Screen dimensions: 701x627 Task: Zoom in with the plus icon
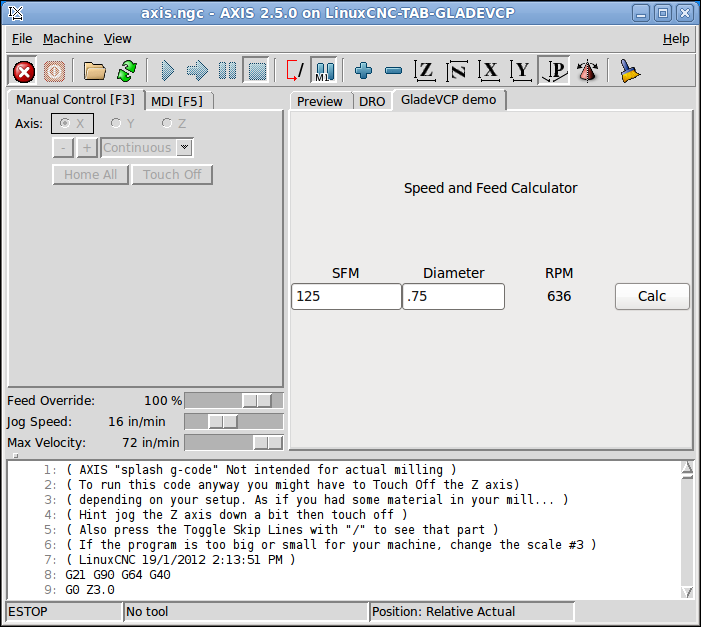coord(363,71)
